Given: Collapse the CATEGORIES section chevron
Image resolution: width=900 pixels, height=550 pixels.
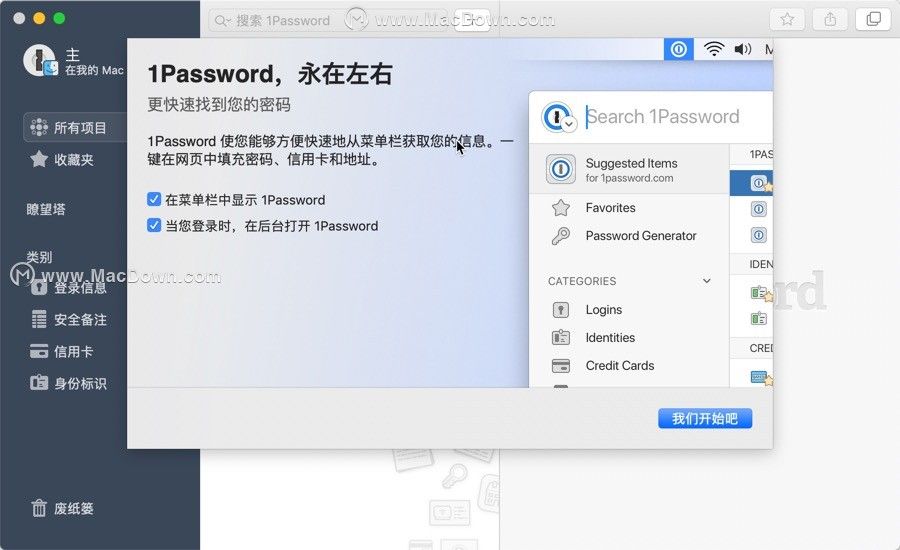Looking at the screenshot, I should click(707, 281).
